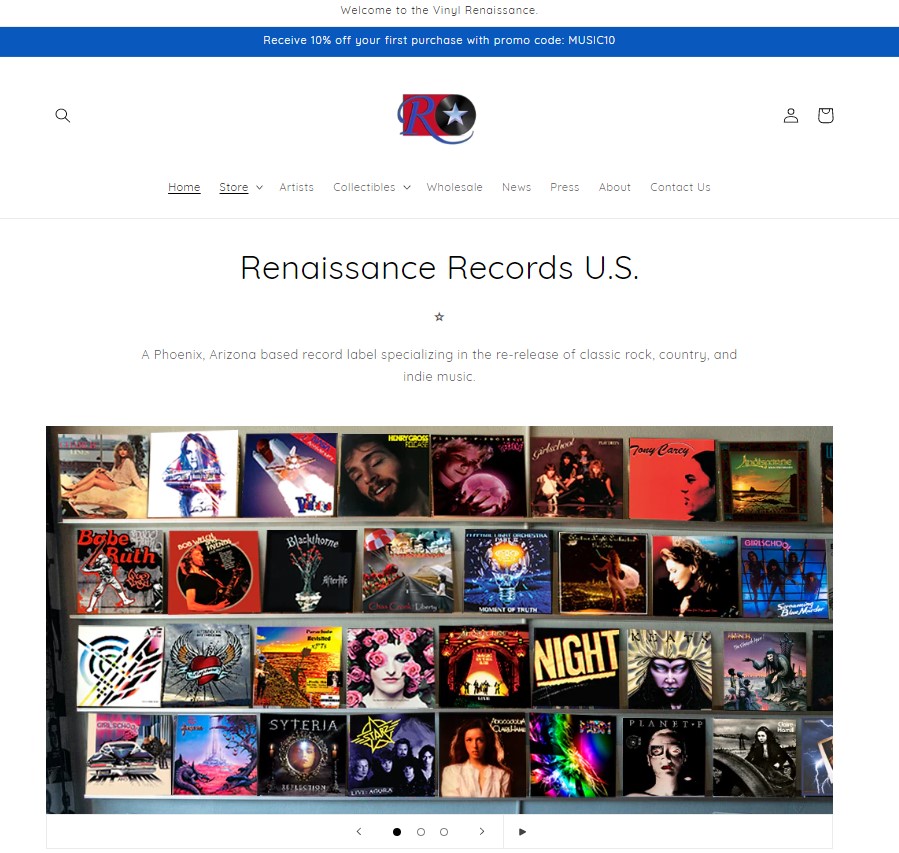Click the Babe Ruth album cover

[x=120, y=570]
